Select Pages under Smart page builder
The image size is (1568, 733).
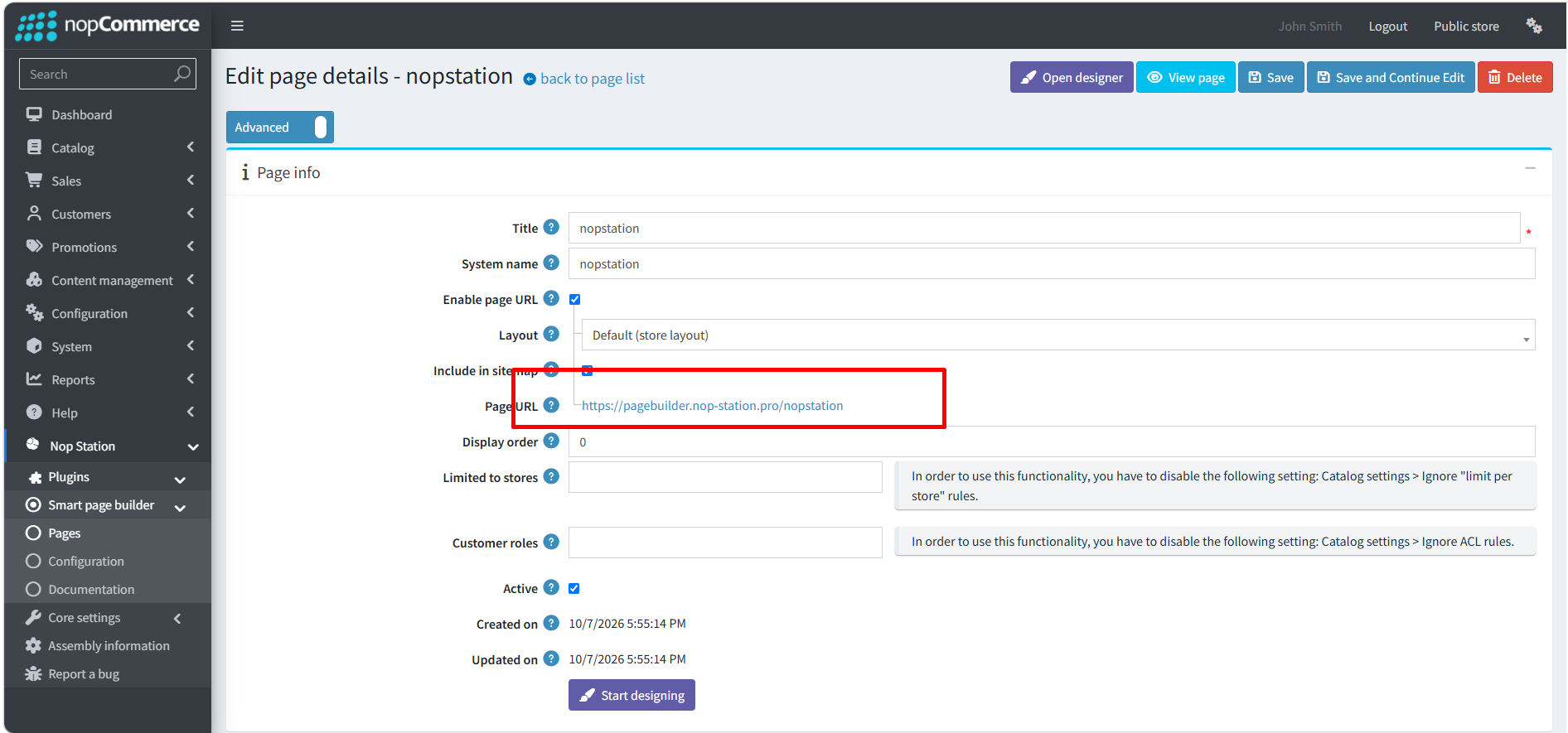coord(108,533)
